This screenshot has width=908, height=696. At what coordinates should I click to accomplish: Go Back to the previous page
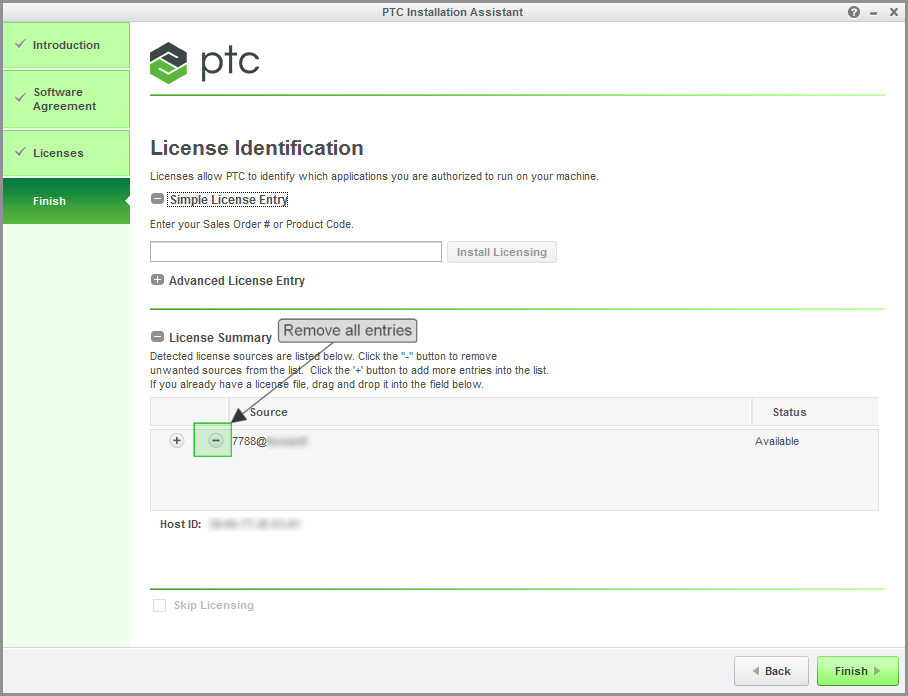click(x=771, y=671)
